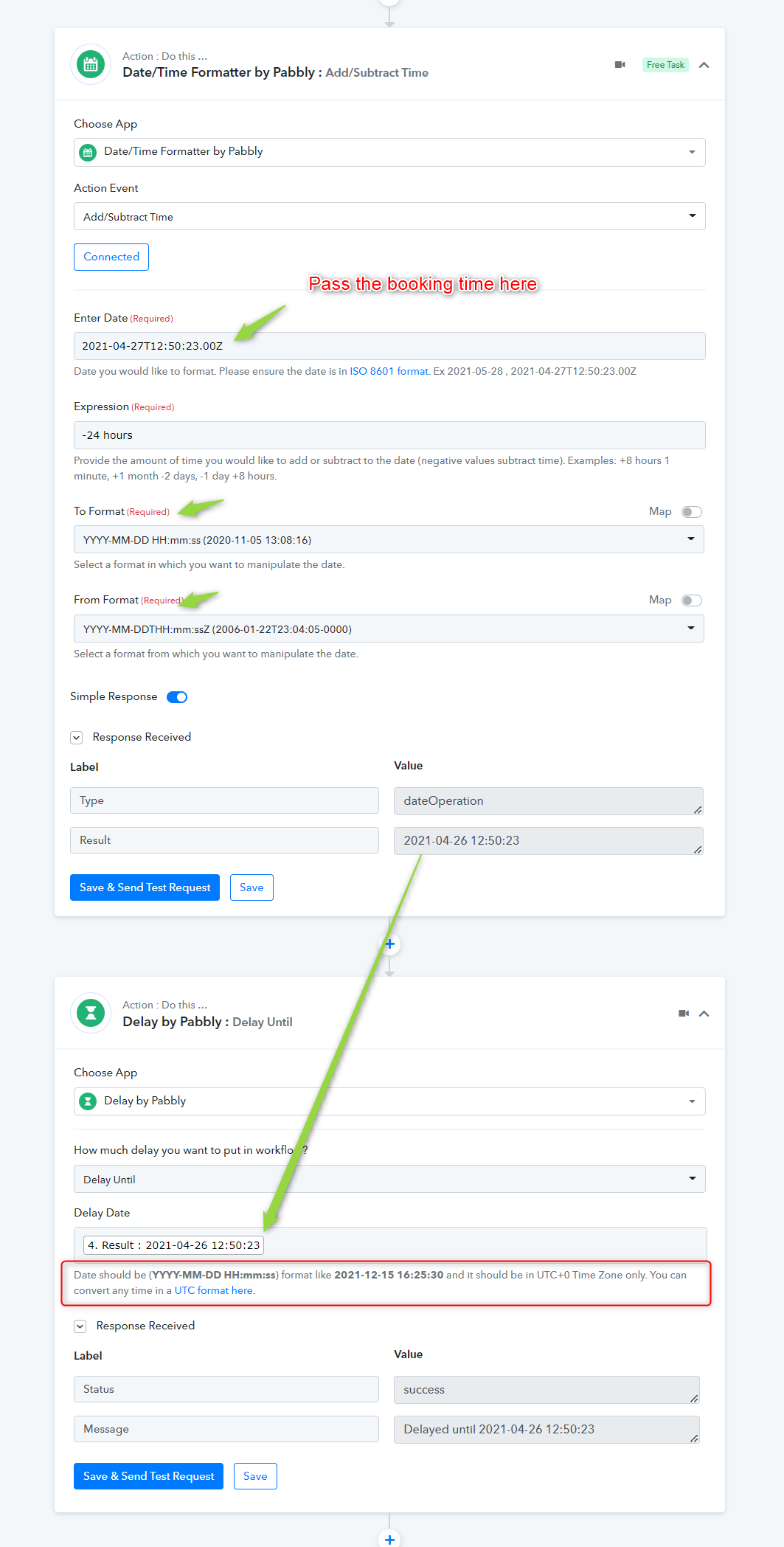
Task: Open the Add/Subtract Time action event dropdown
Action: tap(389, 216)
